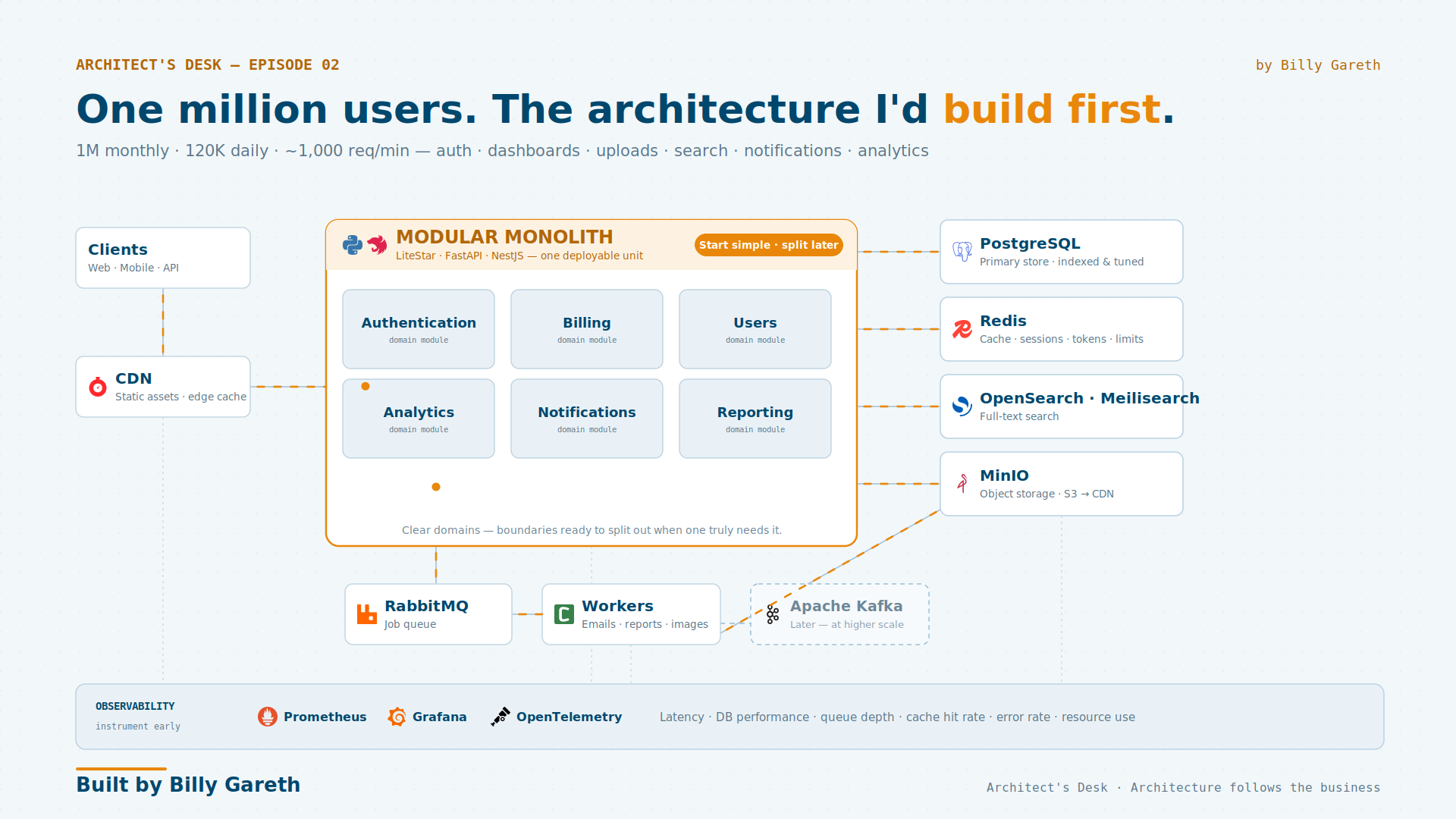
Task: Click the Prometheus flame icon
Action: click(x=268, y=717)
